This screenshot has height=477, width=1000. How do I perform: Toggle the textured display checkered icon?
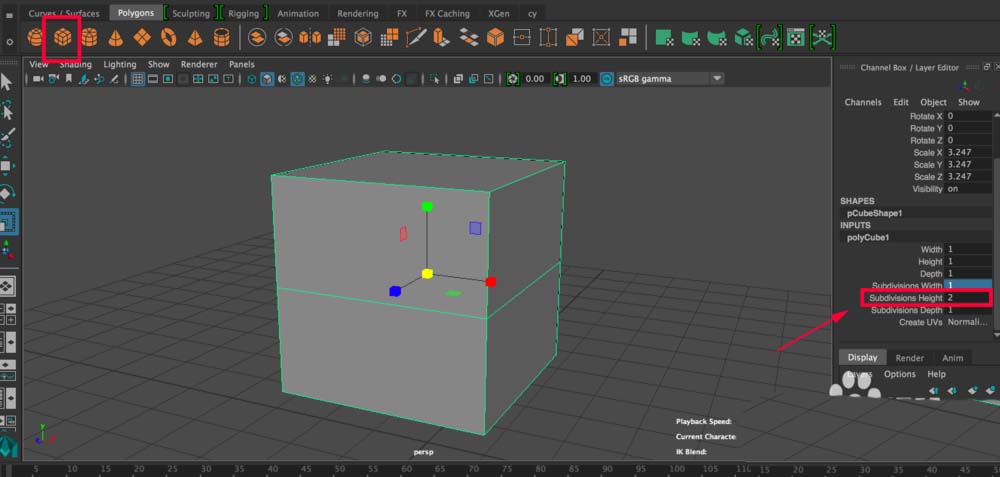(312, 79)
